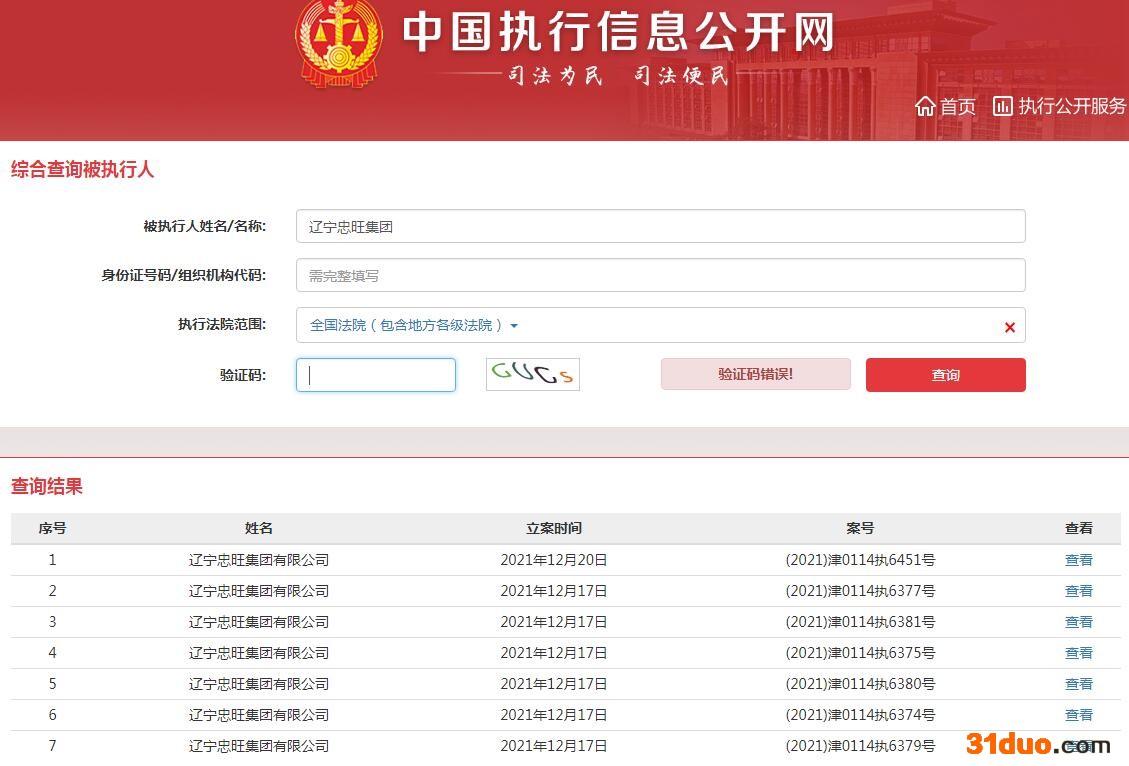Screen dimensions: 1129x766
Task: View details for case 津0114执6451号
Action: click(x=1078, y=560)
